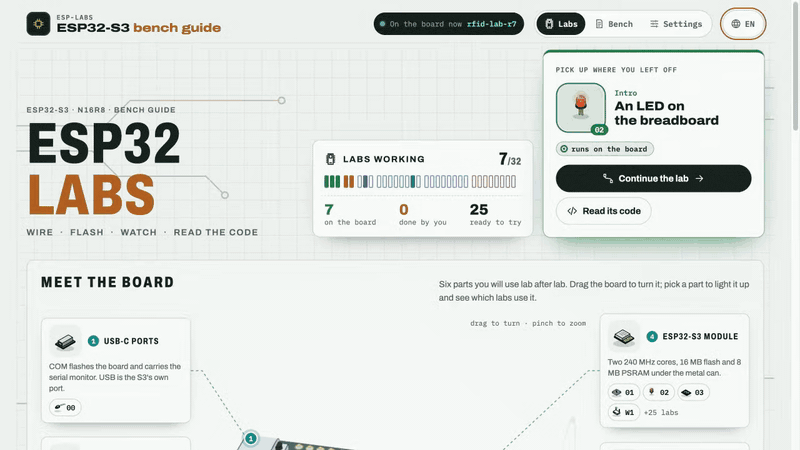800x450 pixels.
Task: Open the 'On the board now rfid-lab-r7' status pill
Action: point(448,24)
